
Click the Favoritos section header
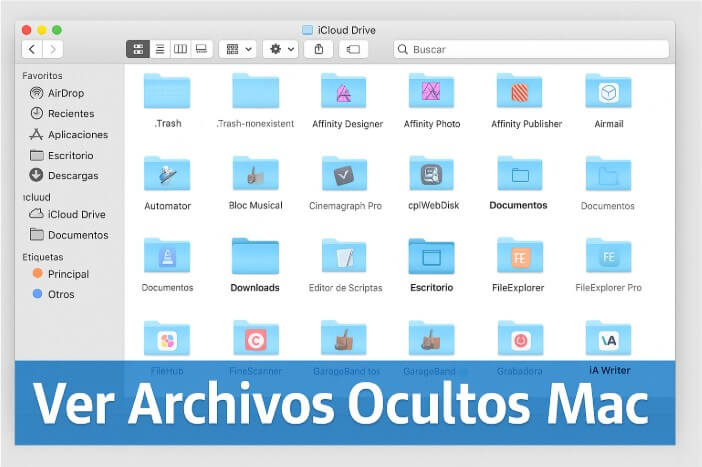tap(43, 76)
